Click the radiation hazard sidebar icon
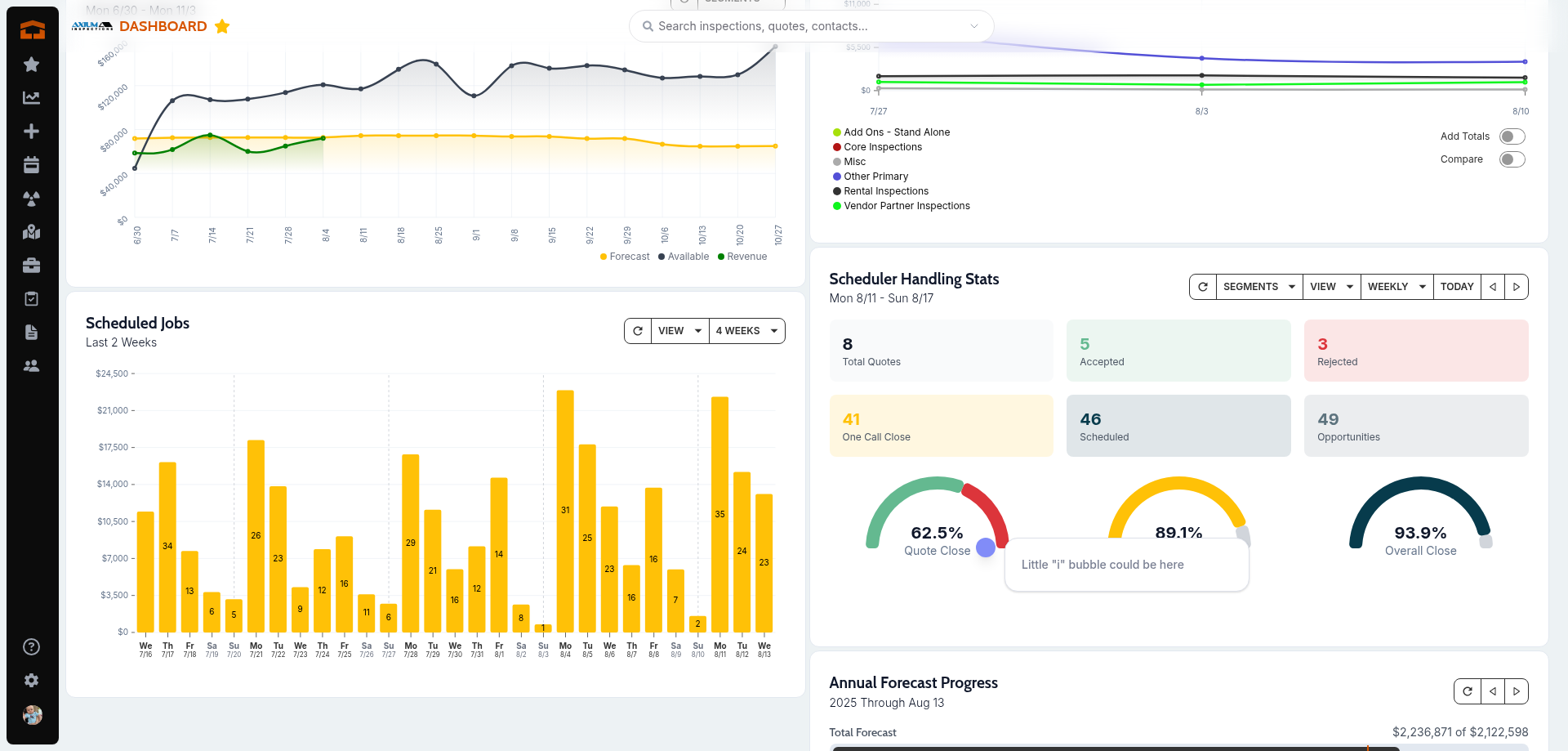Screen dimensions: 1568x751 click(31, 199)
